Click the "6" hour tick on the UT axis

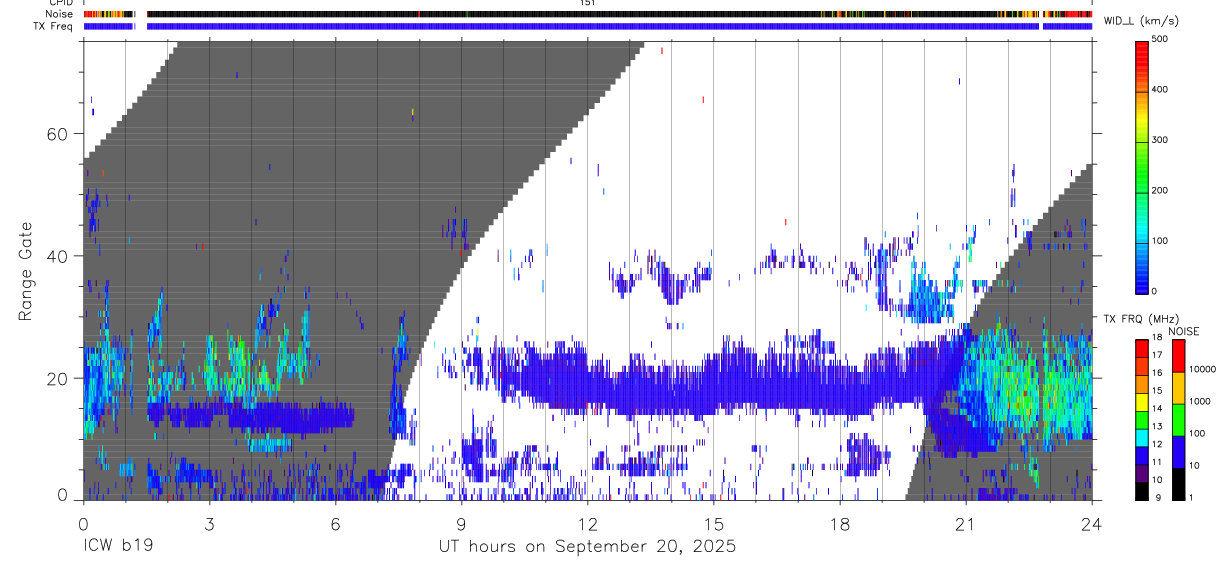335,522
